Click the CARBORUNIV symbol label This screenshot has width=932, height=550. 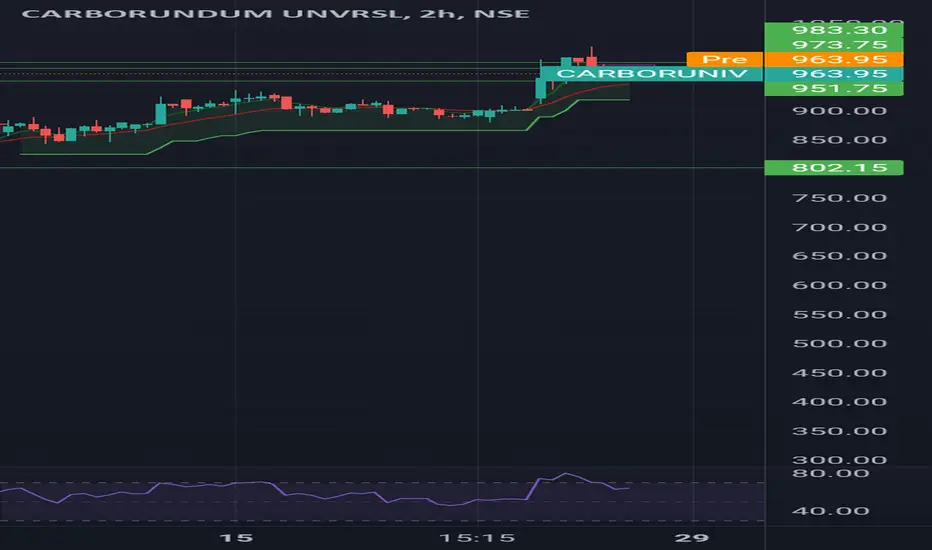(651, 74)
